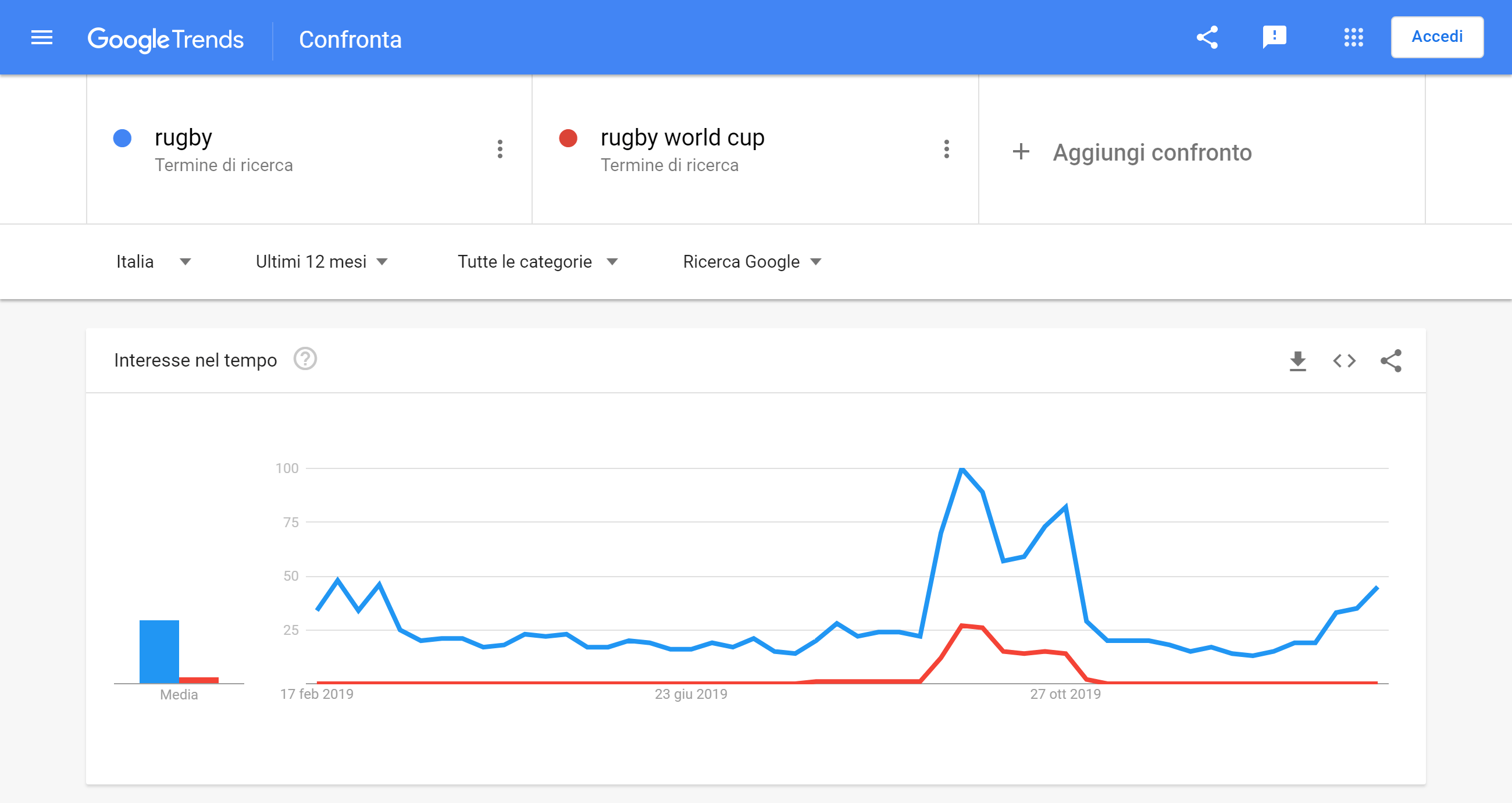Open the Google apps grid
1512x803 pixels.
pos(1353,38)
